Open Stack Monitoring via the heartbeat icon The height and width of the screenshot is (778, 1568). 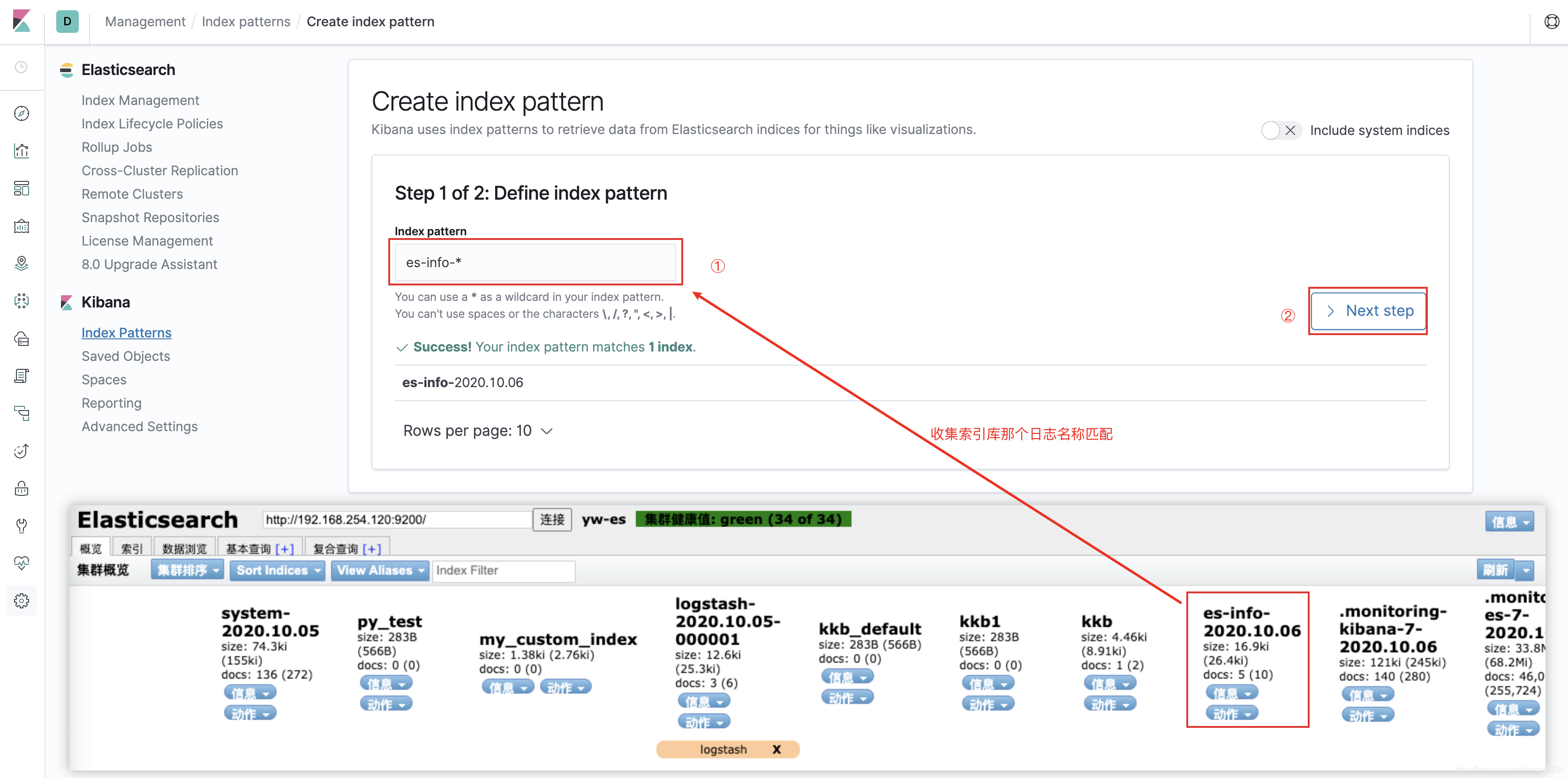click(21, 563)
